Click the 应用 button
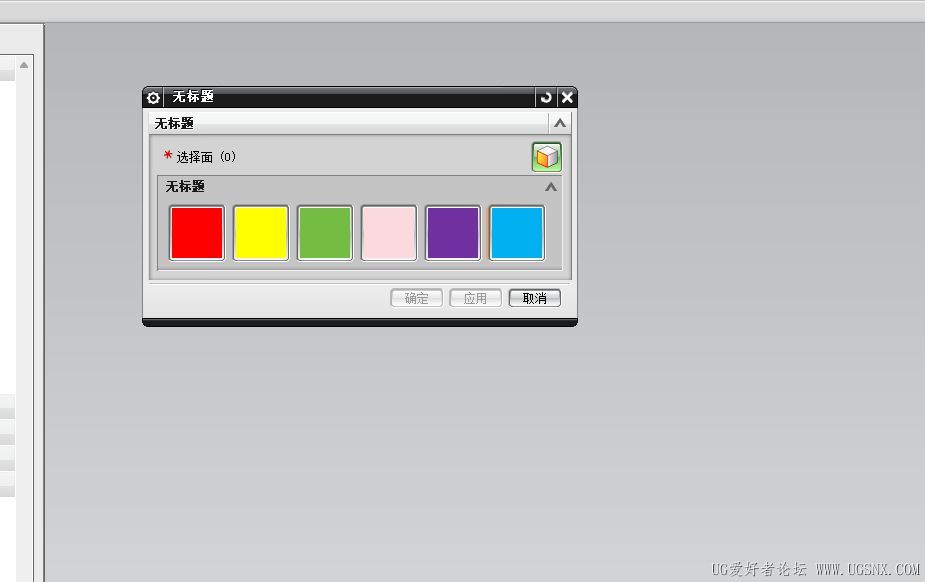Screen dimensions: 925x582 click(475, 298)
